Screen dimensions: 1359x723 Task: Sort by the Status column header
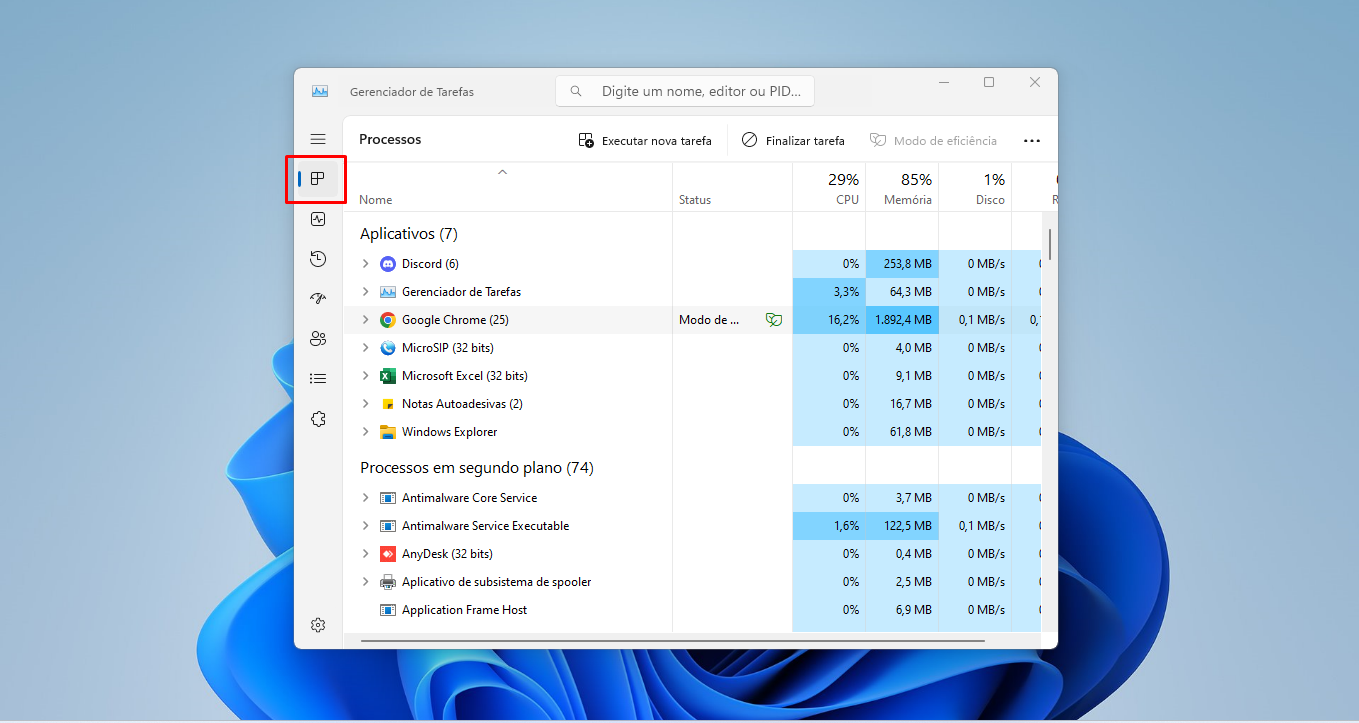coord(732,187)
